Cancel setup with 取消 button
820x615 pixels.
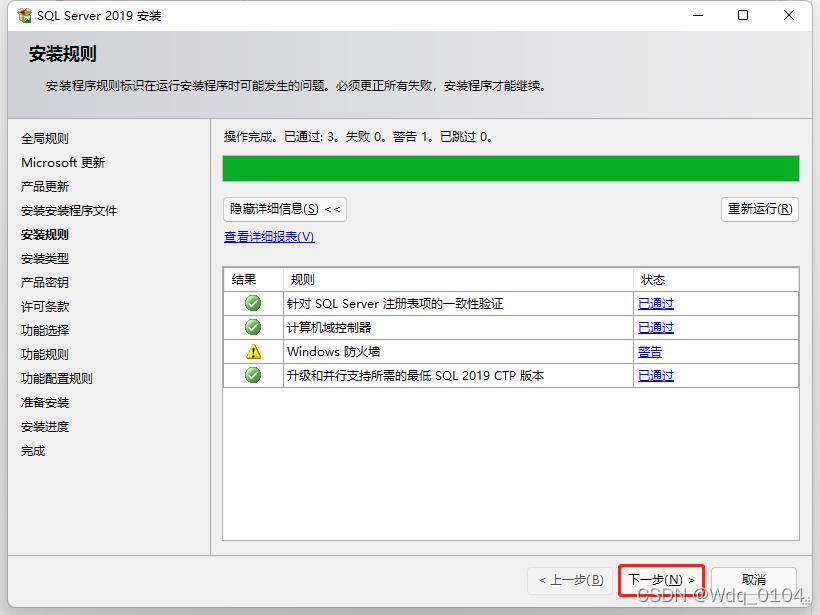753,580
